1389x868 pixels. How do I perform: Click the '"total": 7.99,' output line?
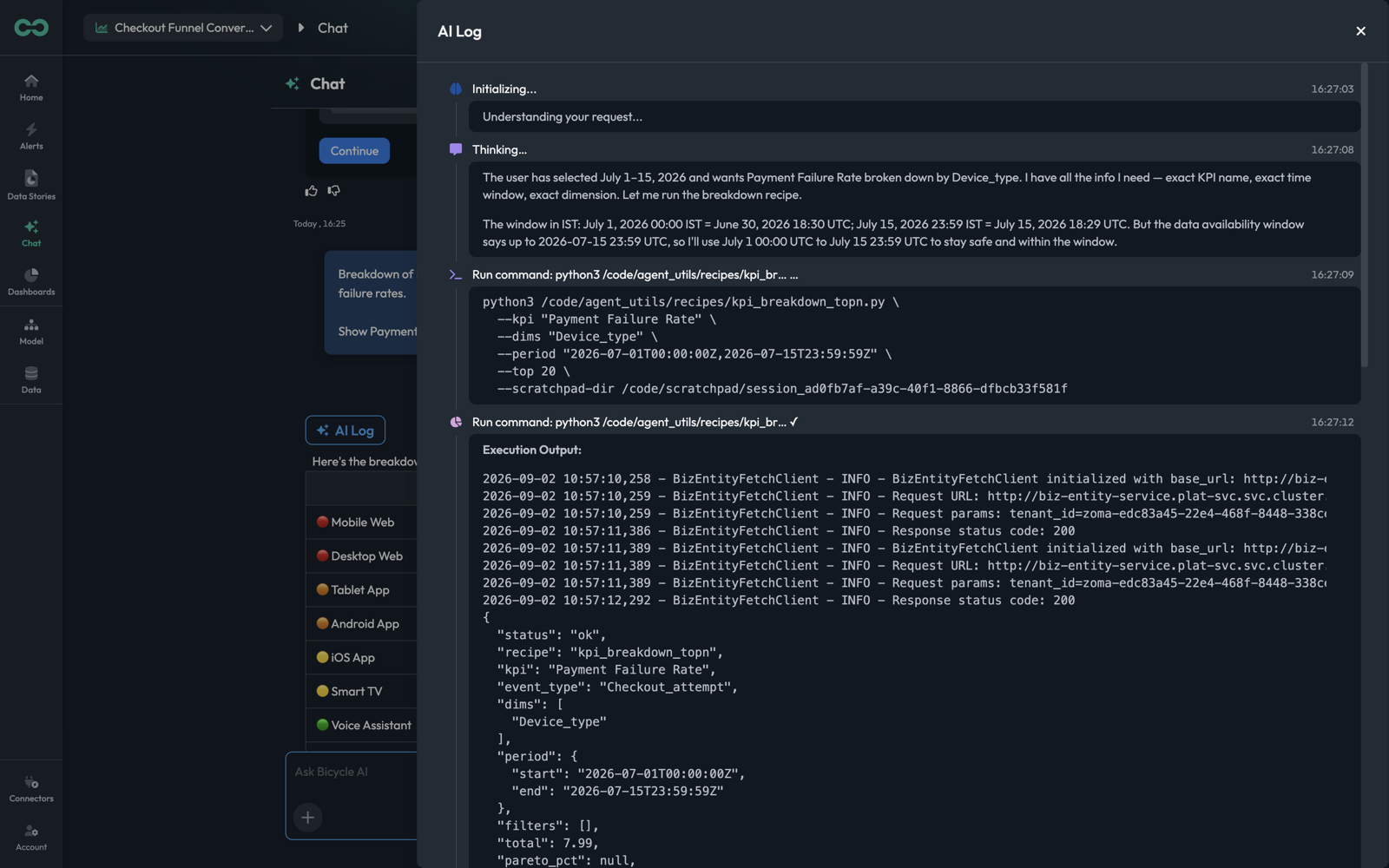tap(548, 844)
